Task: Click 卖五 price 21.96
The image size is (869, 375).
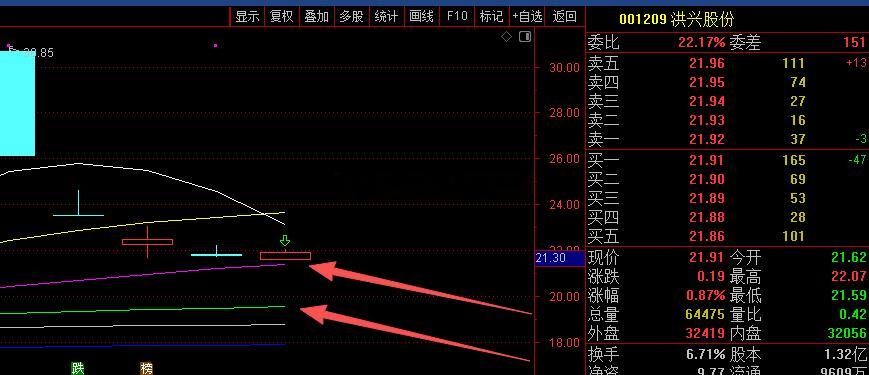Action: (x=707, y=63)
